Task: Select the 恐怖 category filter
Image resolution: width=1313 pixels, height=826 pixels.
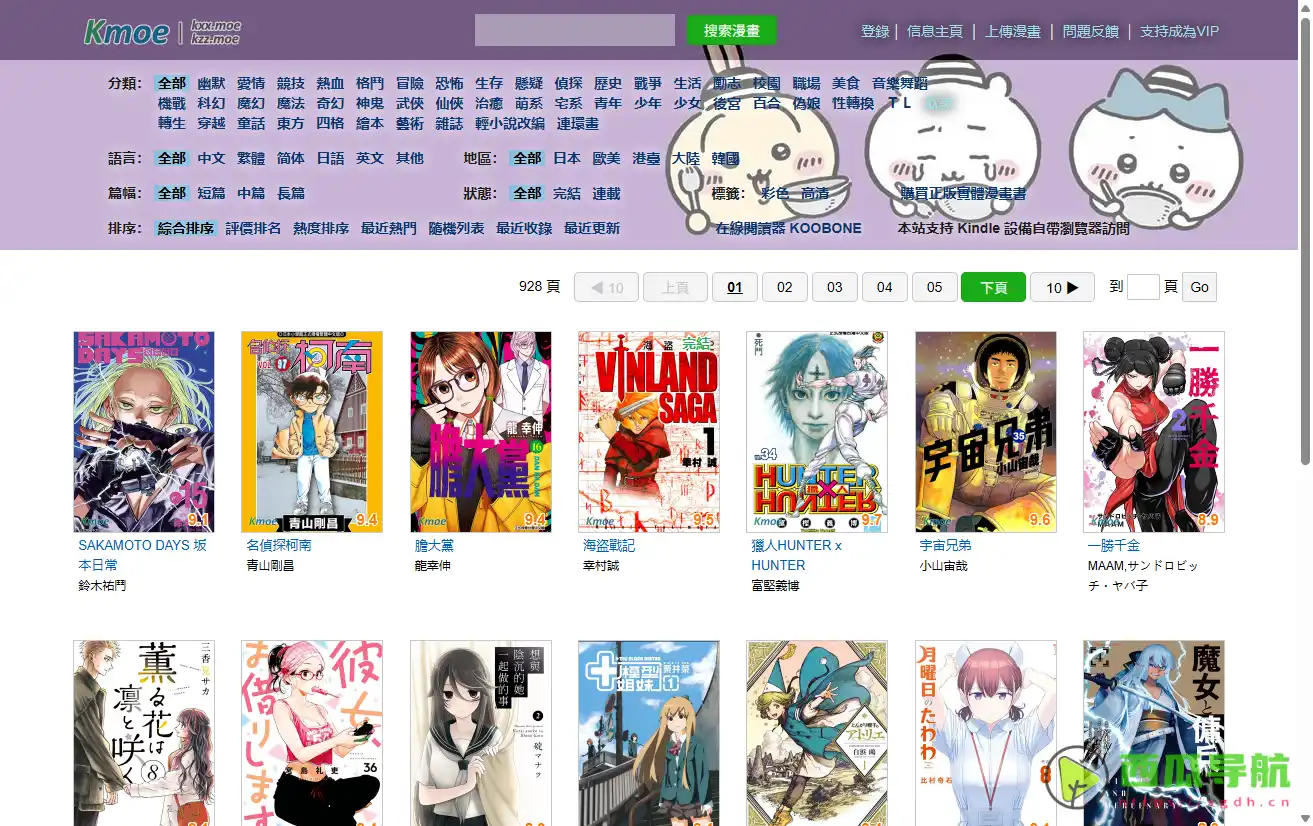Action: (x=448, y=83)
